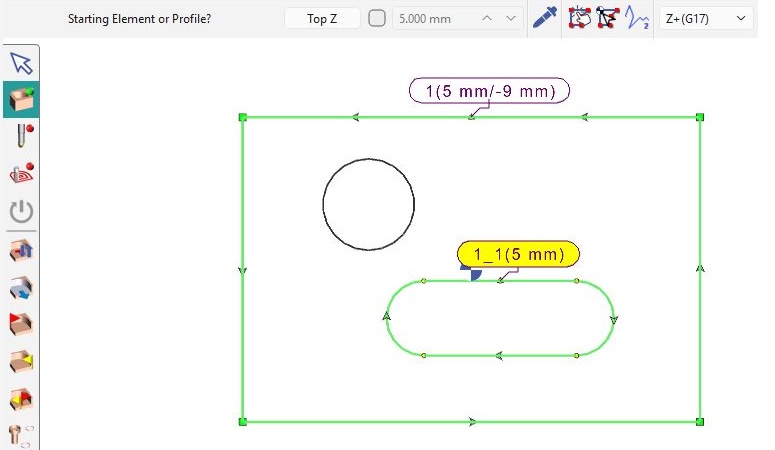
Task: Toggle the checkbox next to Top Z
Action: [377, 19]
